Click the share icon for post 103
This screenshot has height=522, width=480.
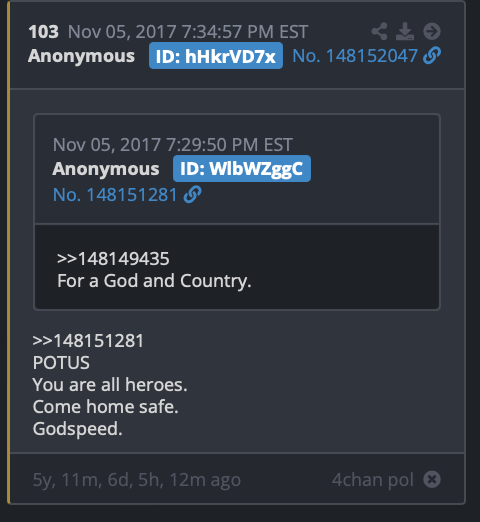click(379, 32)
